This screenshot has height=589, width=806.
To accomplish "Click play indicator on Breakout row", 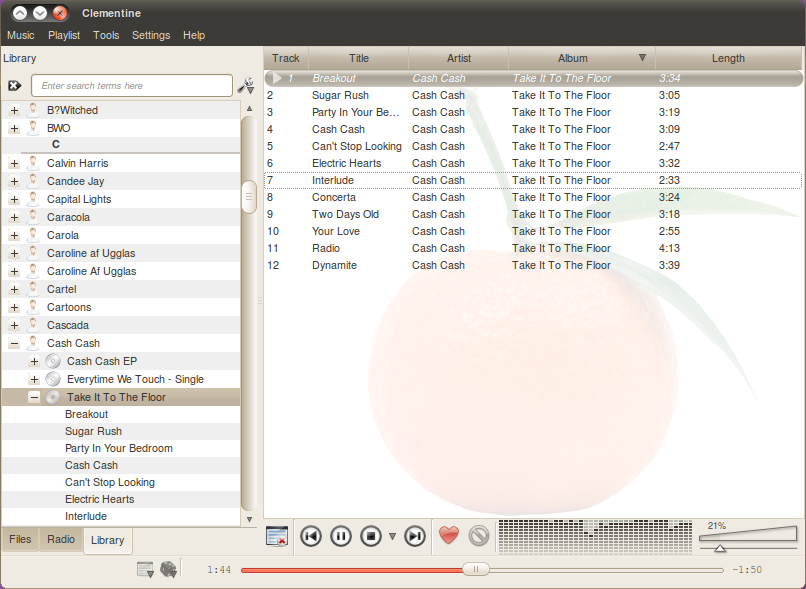I will (x=277, y=78).
